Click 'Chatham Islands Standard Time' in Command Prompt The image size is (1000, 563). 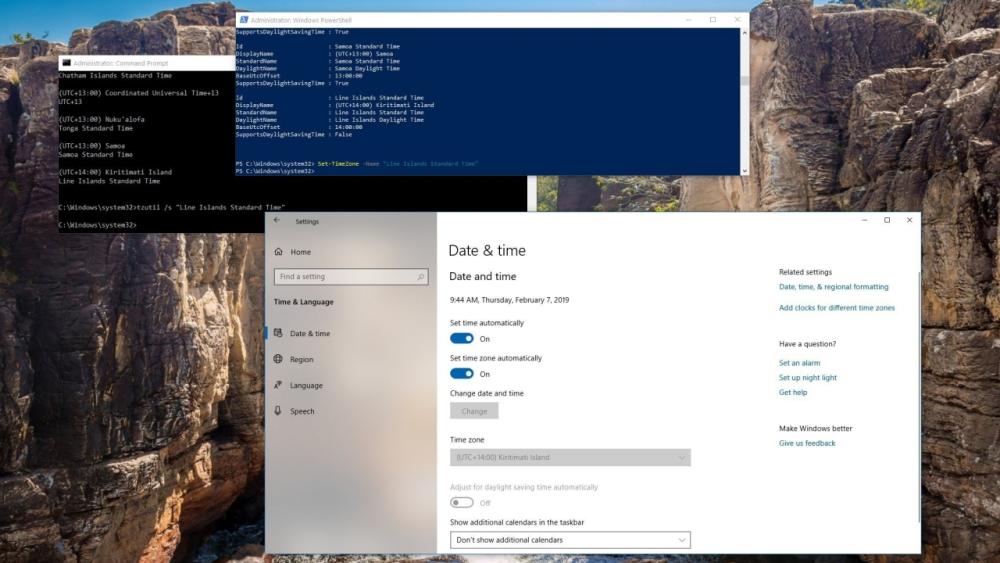115,75
